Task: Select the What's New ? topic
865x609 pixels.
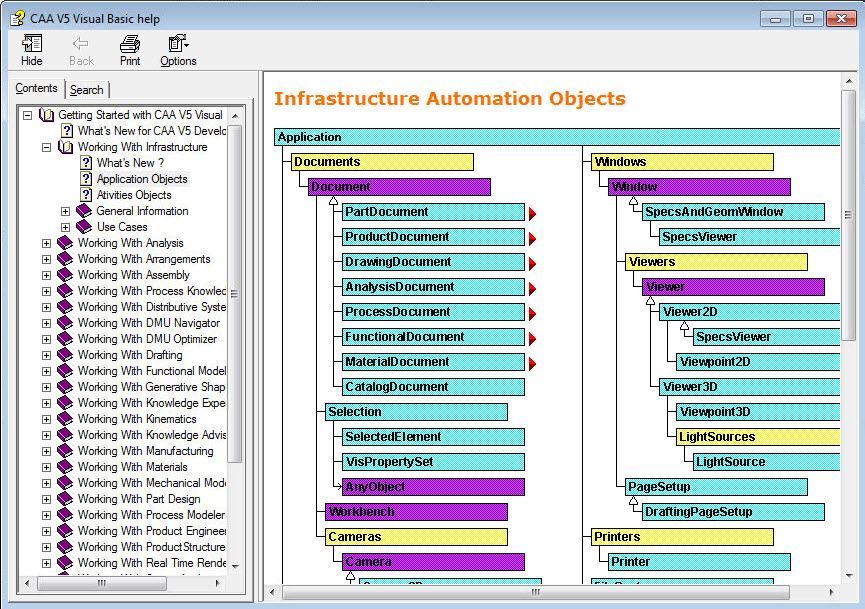Action: point(130,163)
